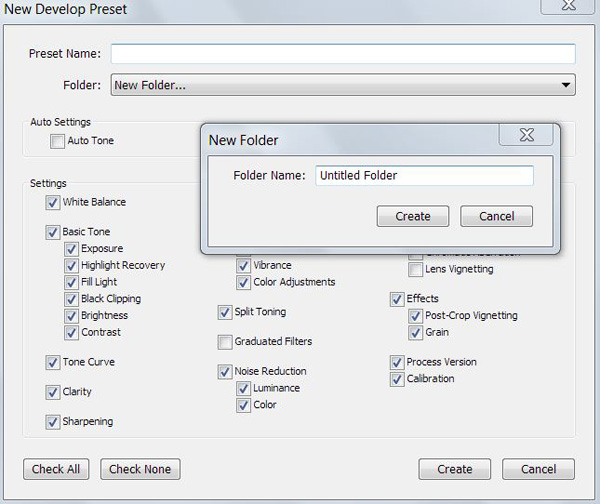The width and height of the screenshot is (600, 504).
Task: Uncheck the Exposure checkbox
Action: click(72, 249)
